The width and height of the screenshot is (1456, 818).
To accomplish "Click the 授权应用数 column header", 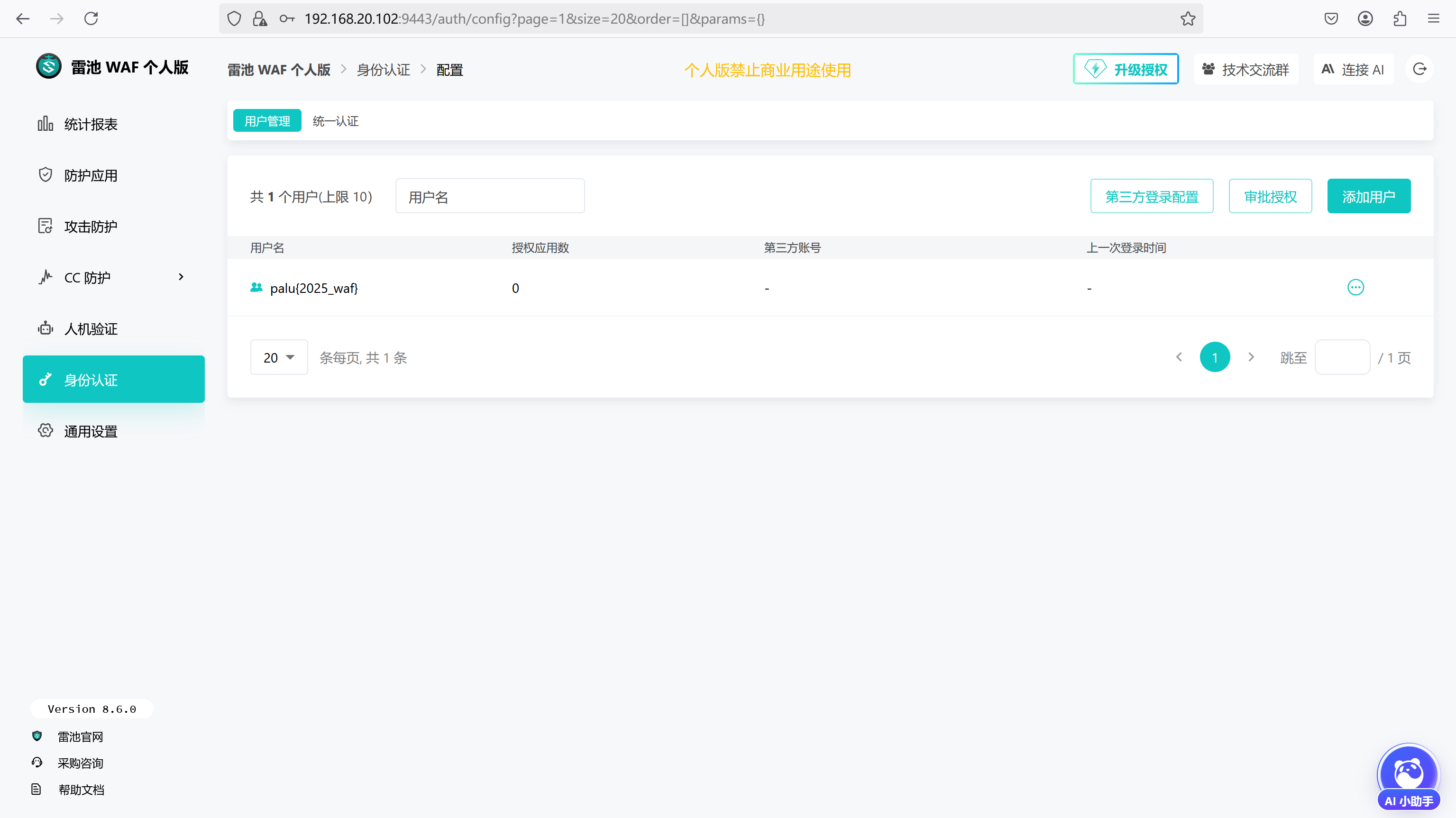I will (x=540, y=247).
